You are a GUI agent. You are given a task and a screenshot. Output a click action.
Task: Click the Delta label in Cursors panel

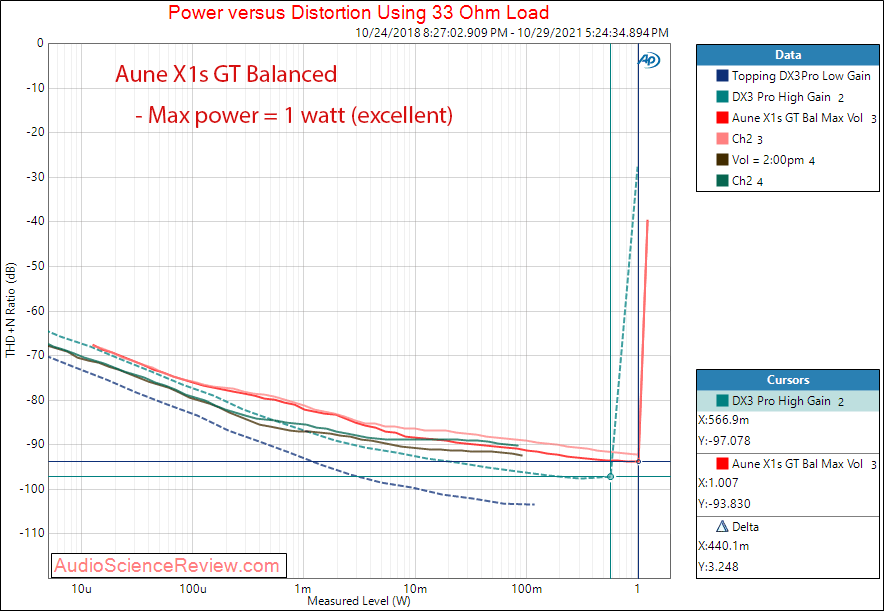pos(745,527)
